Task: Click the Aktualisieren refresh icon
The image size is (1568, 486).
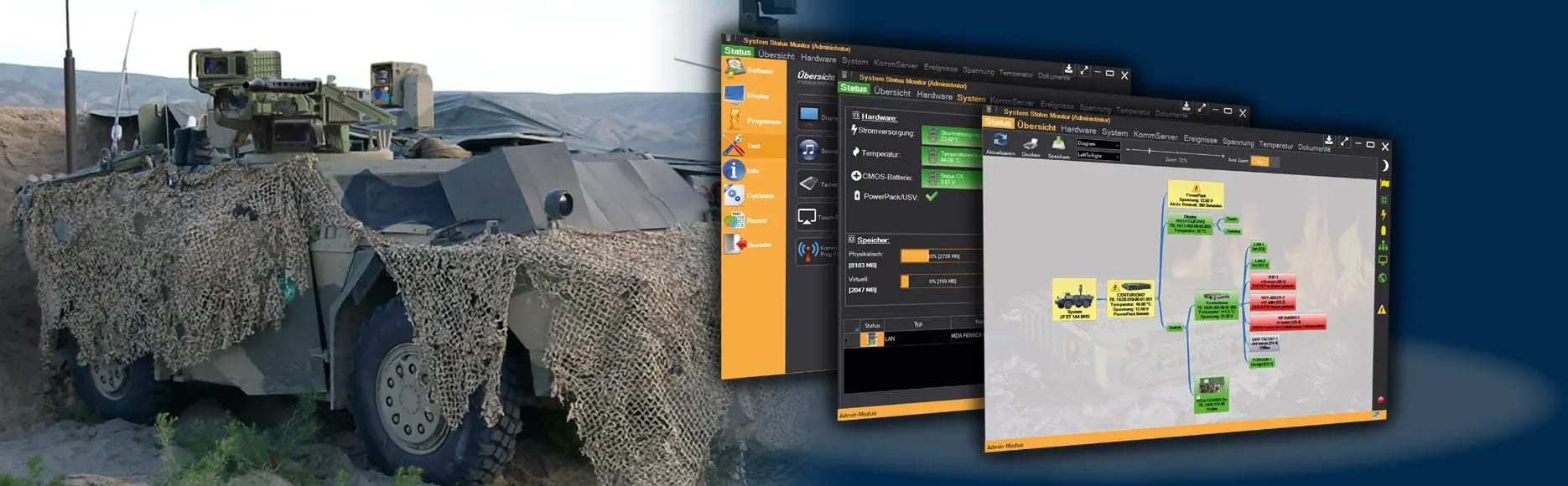Action: coord(999,142)
